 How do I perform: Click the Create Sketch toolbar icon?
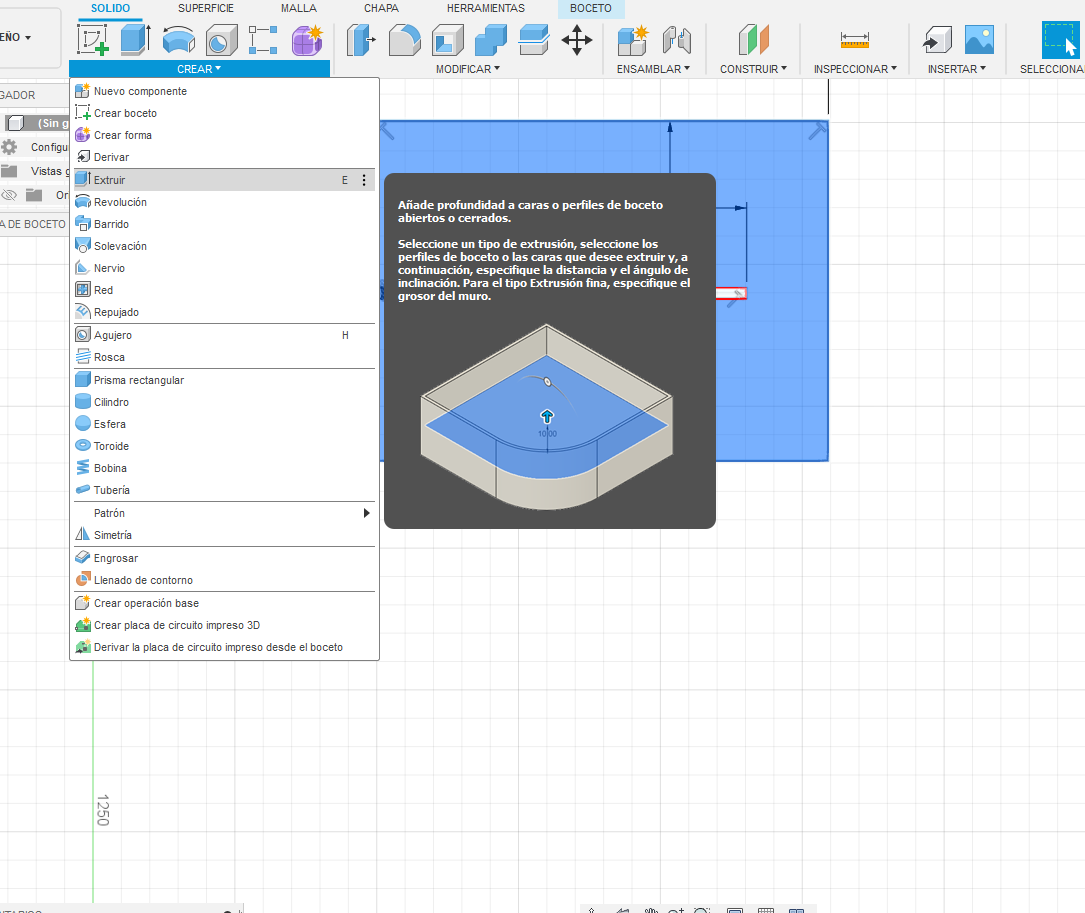tap(93, 40)
